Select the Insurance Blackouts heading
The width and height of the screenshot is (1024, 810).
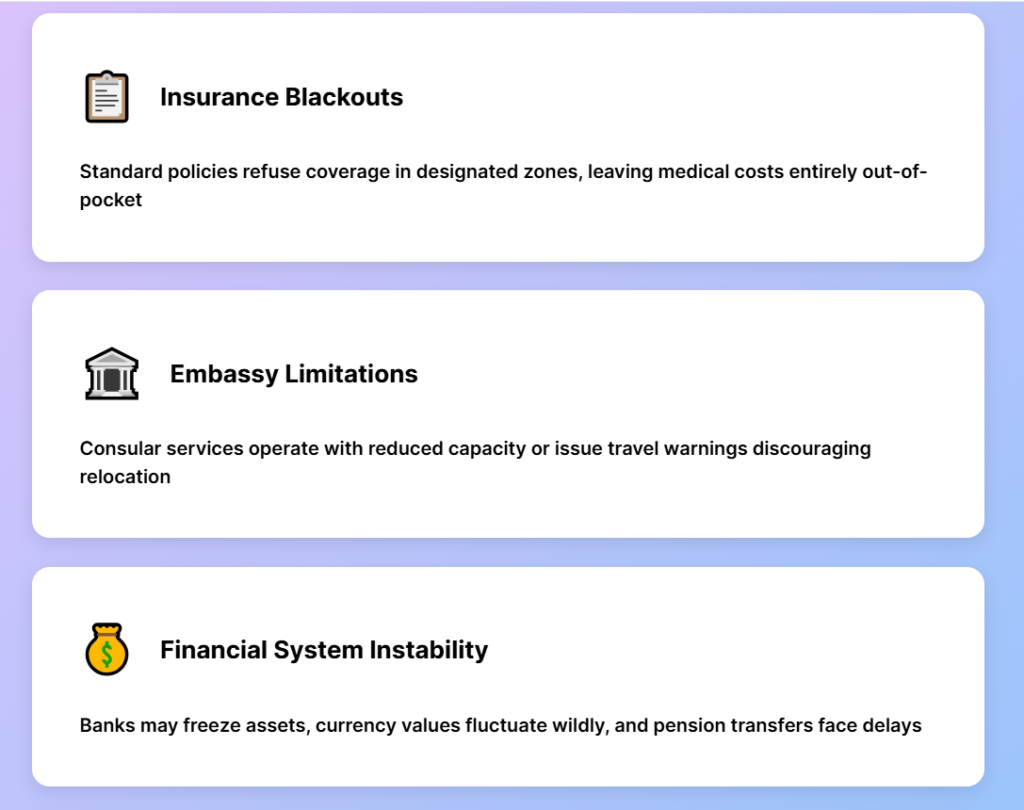281,97
